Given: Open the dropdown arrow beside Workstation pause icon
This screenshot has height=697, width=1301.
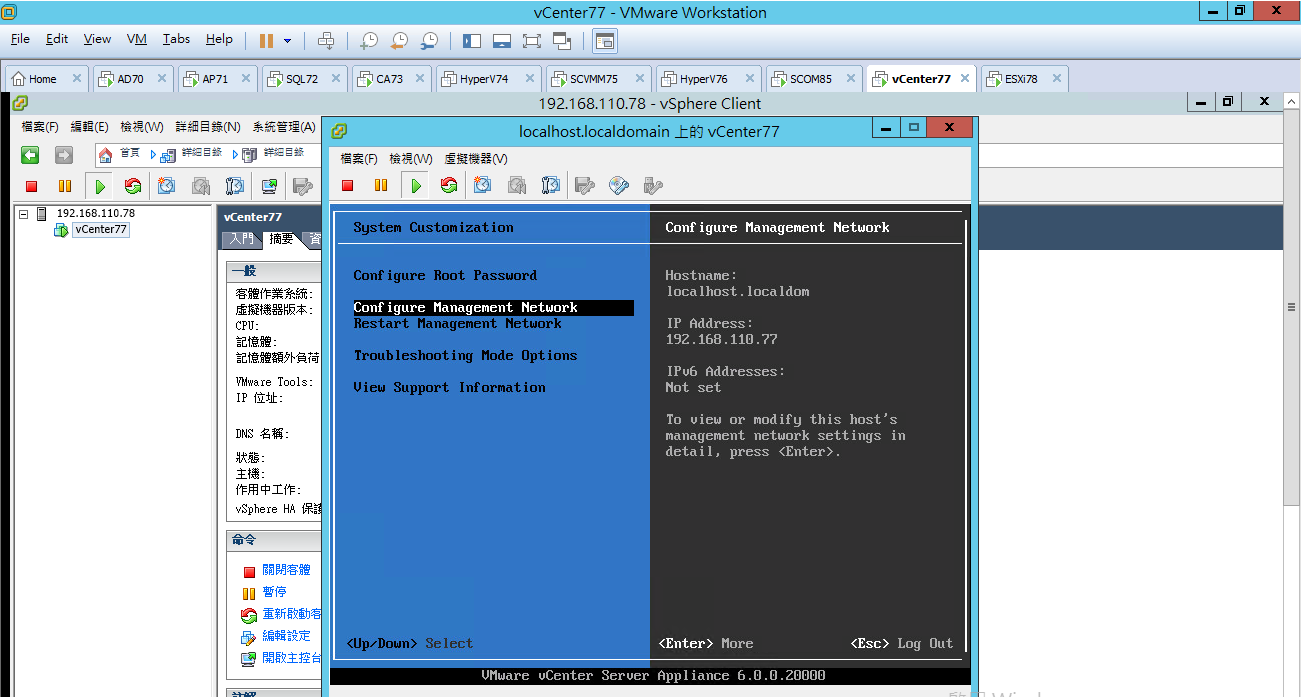Looking at the screenshot, I should tap(288, 41).
